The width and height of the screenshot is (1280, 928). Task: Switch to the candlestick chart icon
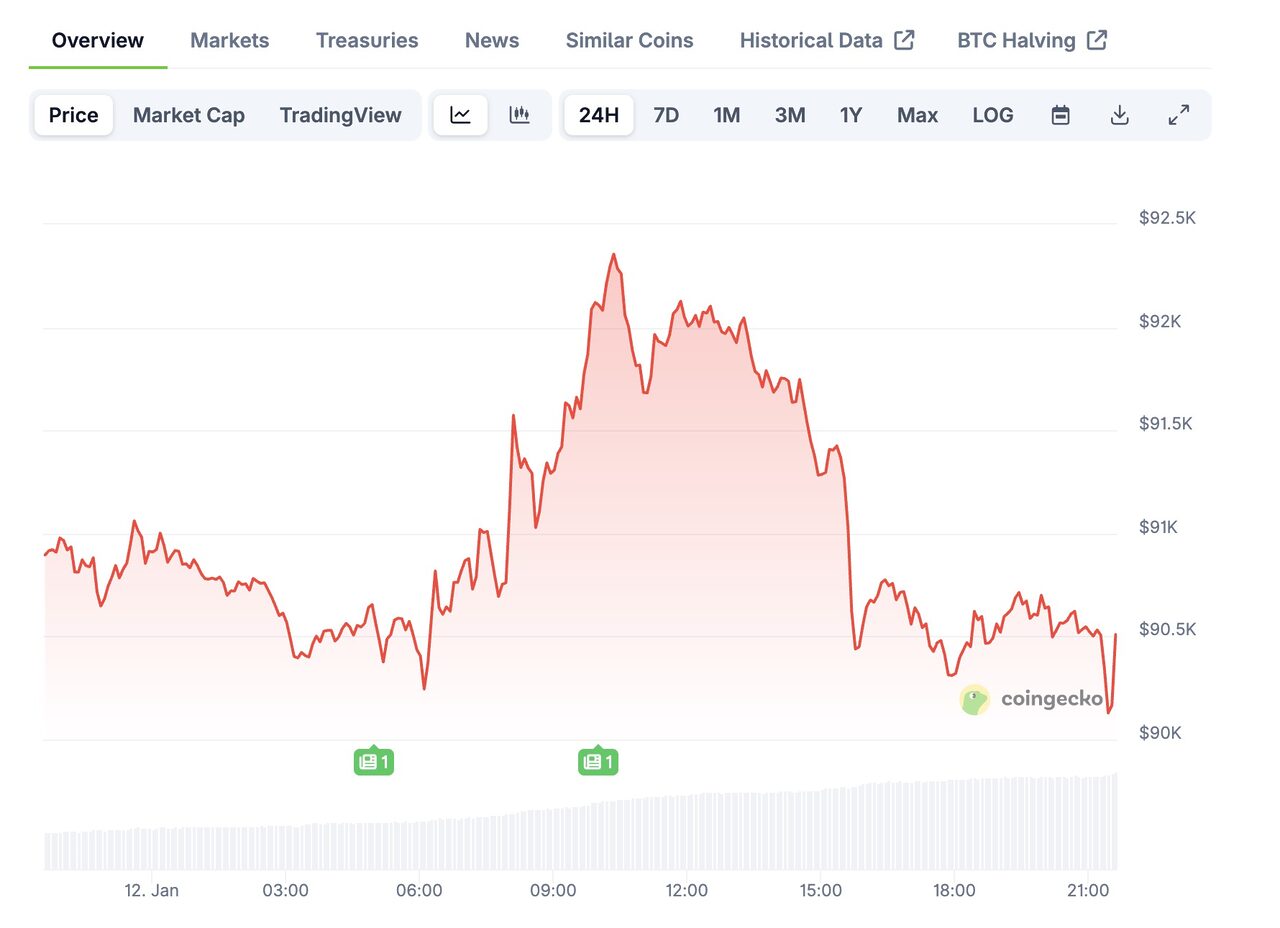coord(519,115)
